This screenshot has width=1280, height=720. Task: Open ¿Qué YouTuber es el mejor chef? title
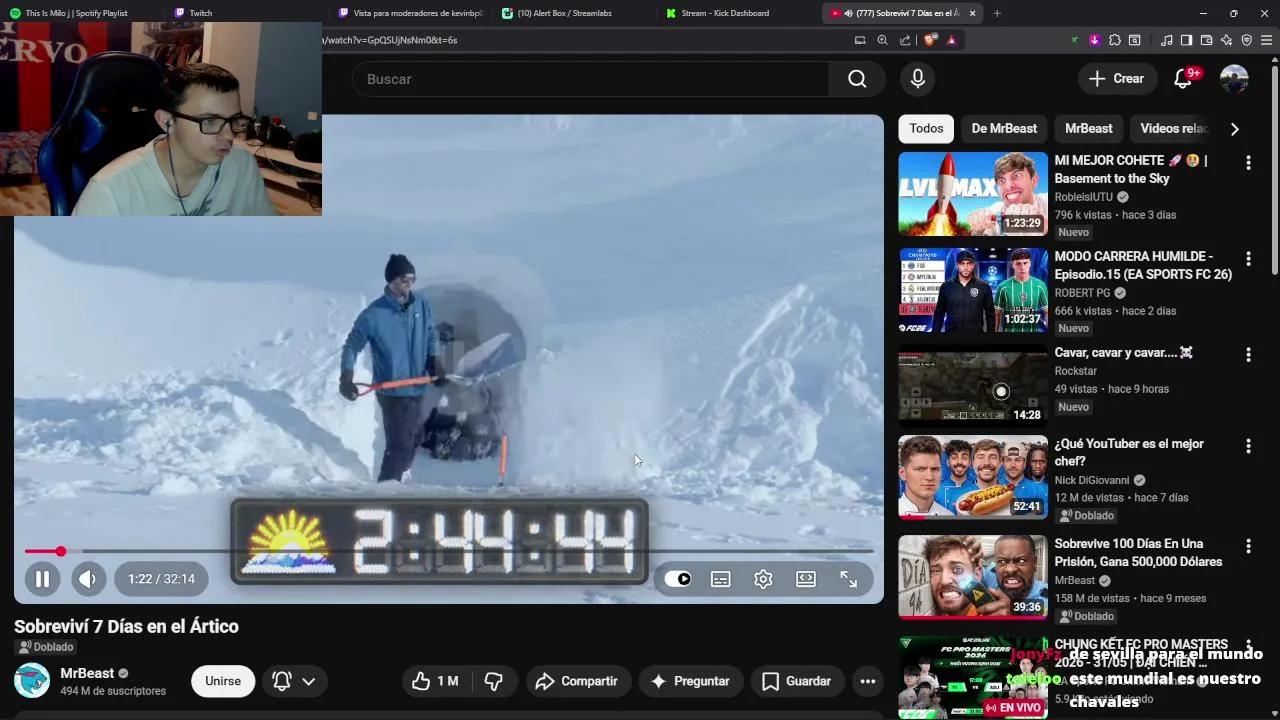(x=1129, y=453)
